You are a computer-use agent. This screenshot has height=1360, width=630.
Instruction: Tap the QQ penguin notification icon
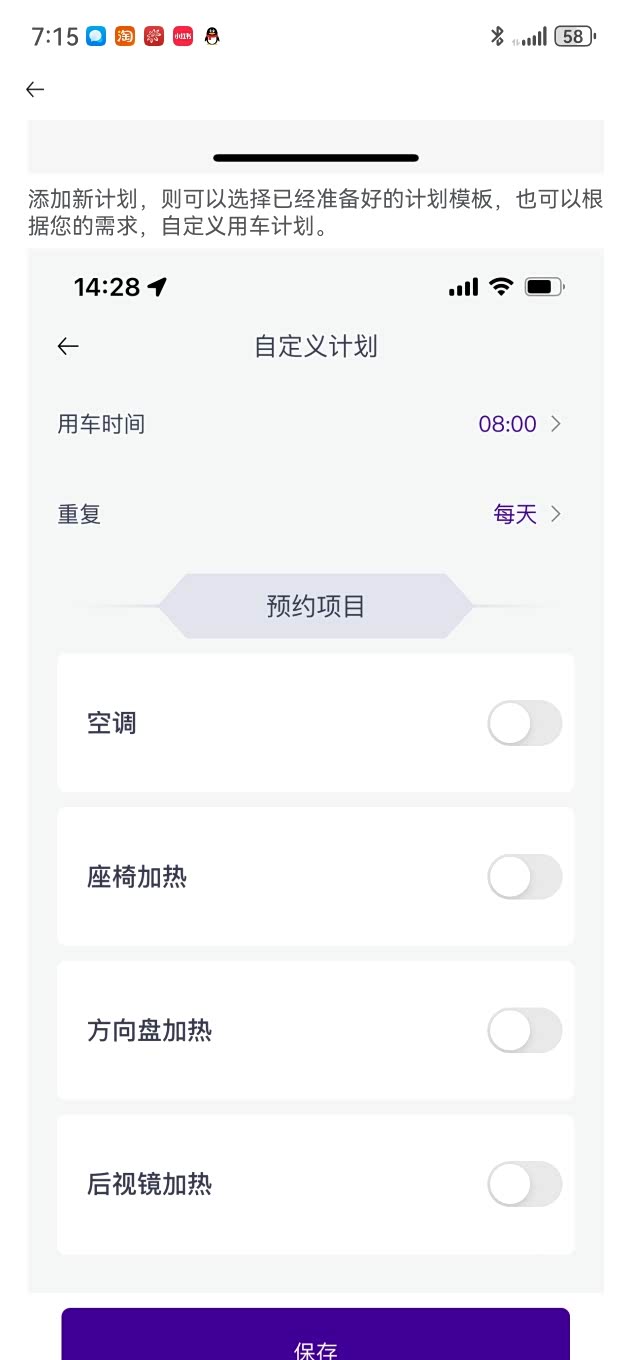tap(211, 37)
